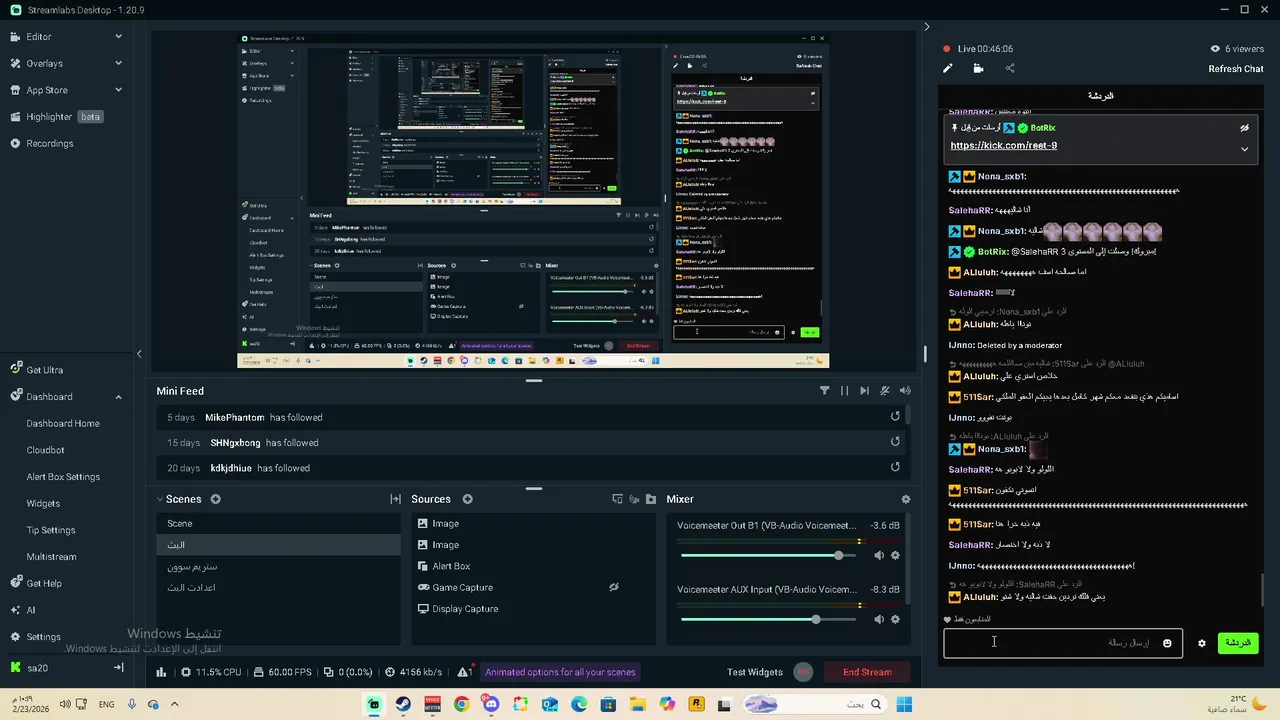Viewport: 1280px width, 720px height.
Task: Expand the Editor chevron arrow
Action: click(118, 37)
